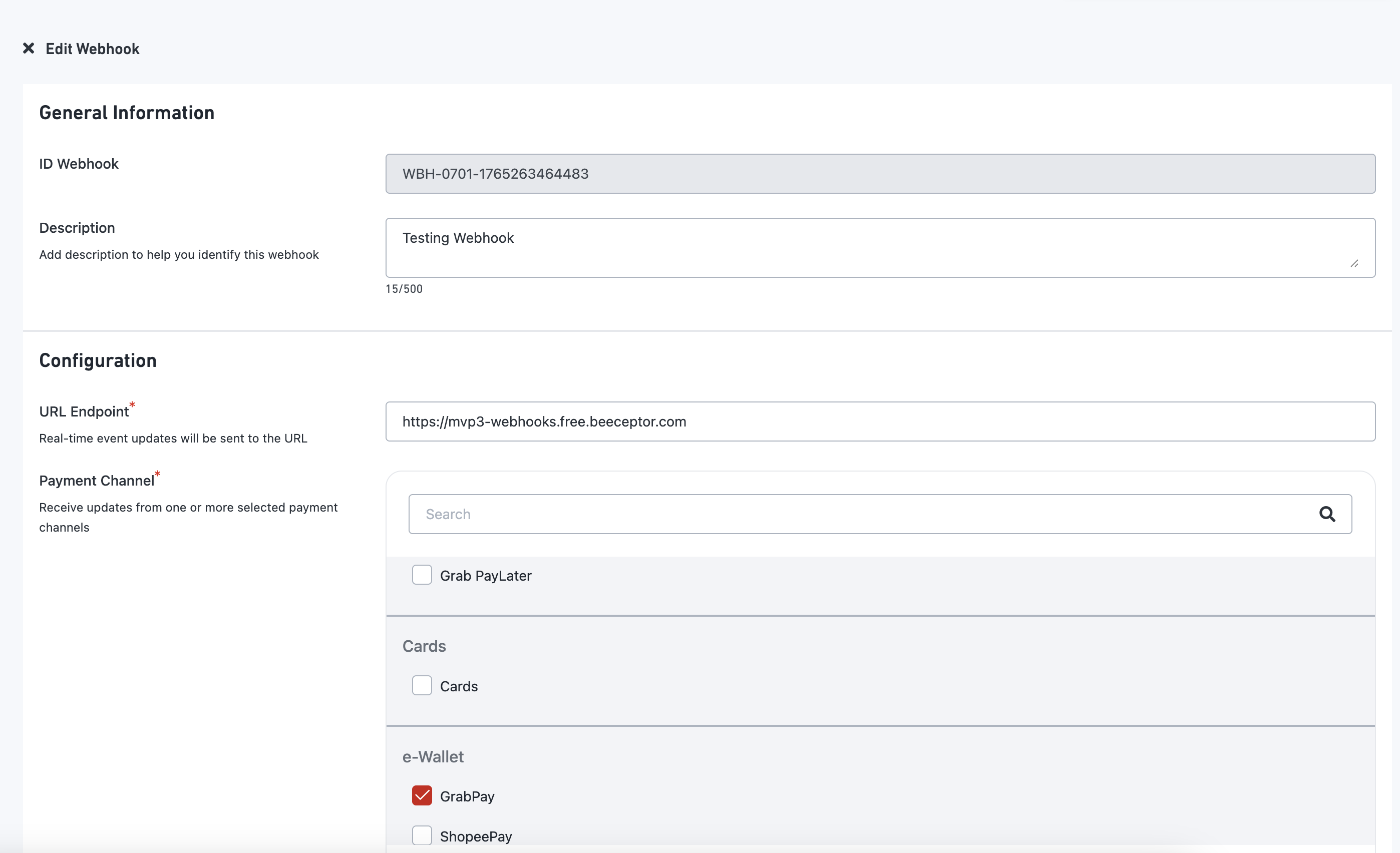The height and width of the screenshot is (853, 1400).
Task: Click into the URL Endpoint field
Action: tap(880, 421)
